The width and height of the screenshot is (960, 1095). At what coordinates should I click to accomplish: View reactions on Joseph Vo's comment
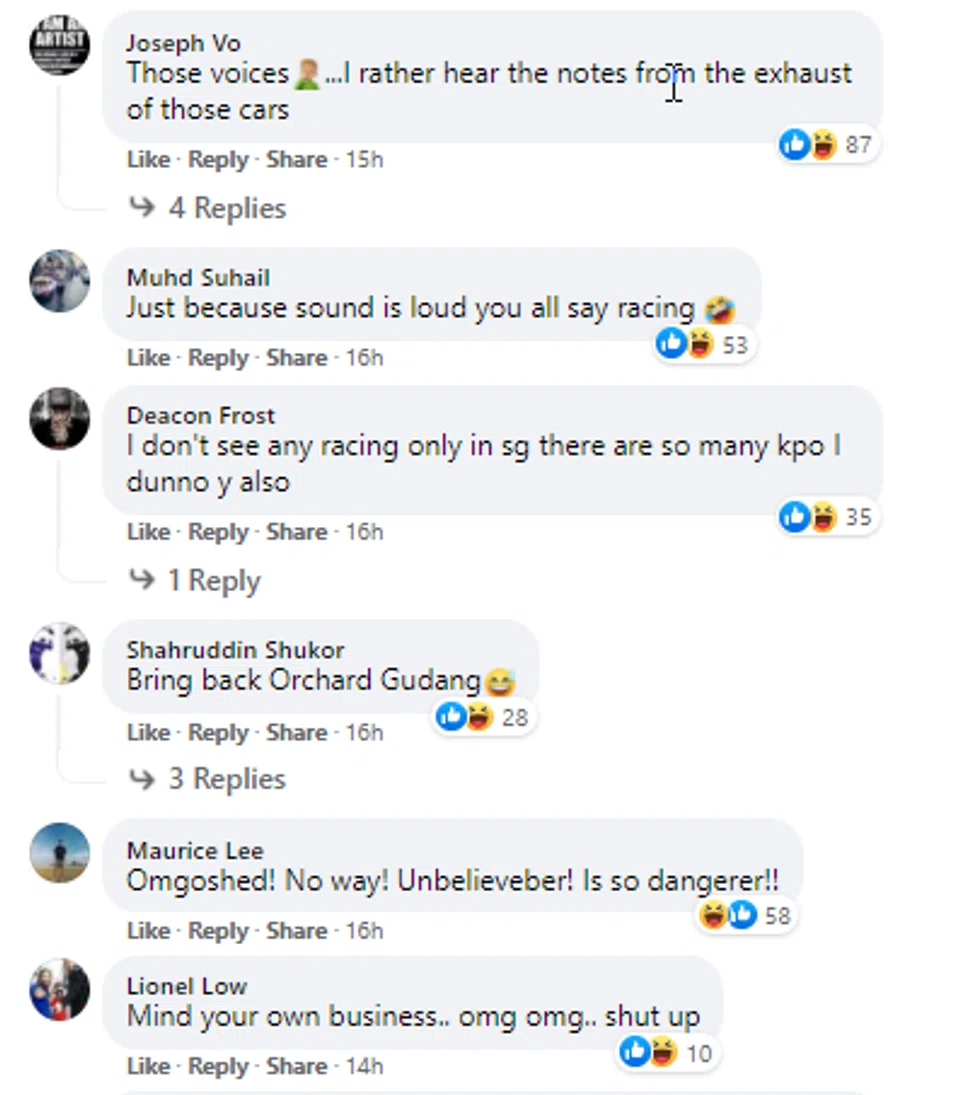(x=826, y=145)
